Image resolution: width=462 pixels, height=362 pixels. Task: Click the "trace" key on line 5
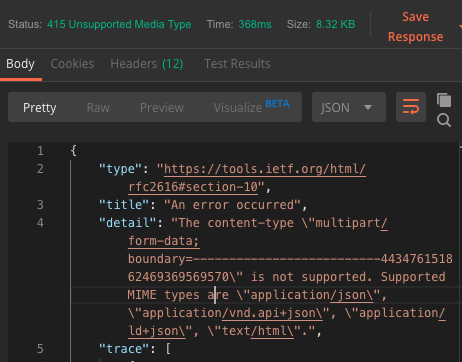point(124,349)
